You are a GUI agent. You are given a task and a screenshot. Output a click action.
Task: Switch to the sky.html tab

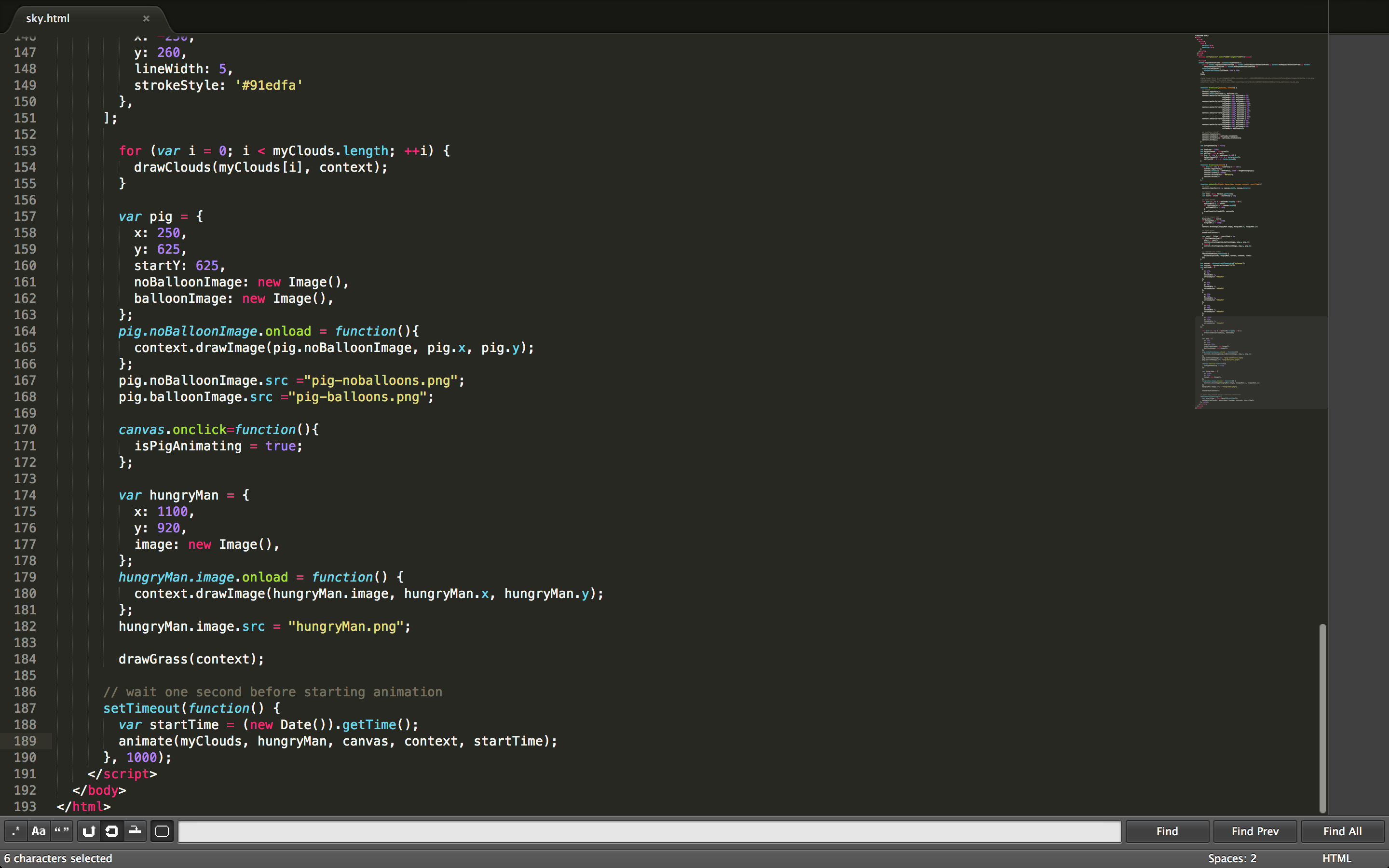coord(86,18)
